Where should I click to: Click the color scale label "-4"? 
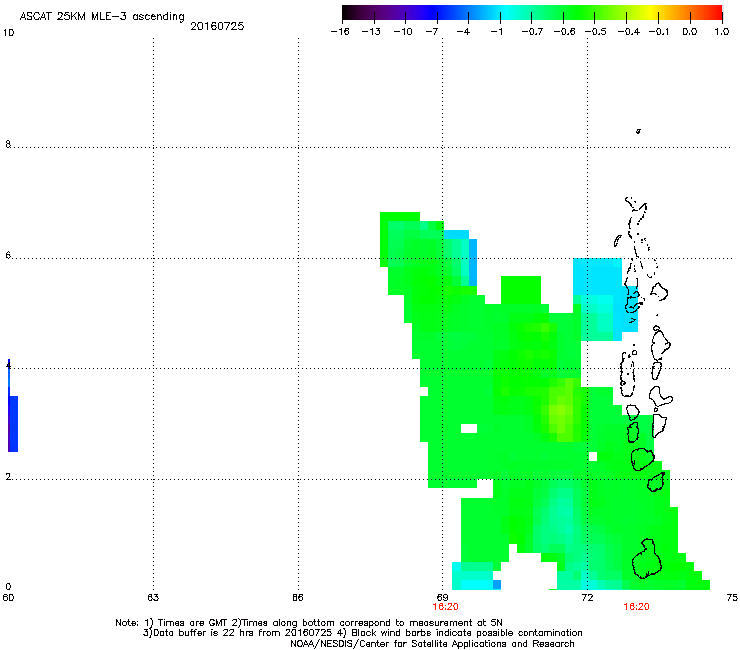[463, 32]
